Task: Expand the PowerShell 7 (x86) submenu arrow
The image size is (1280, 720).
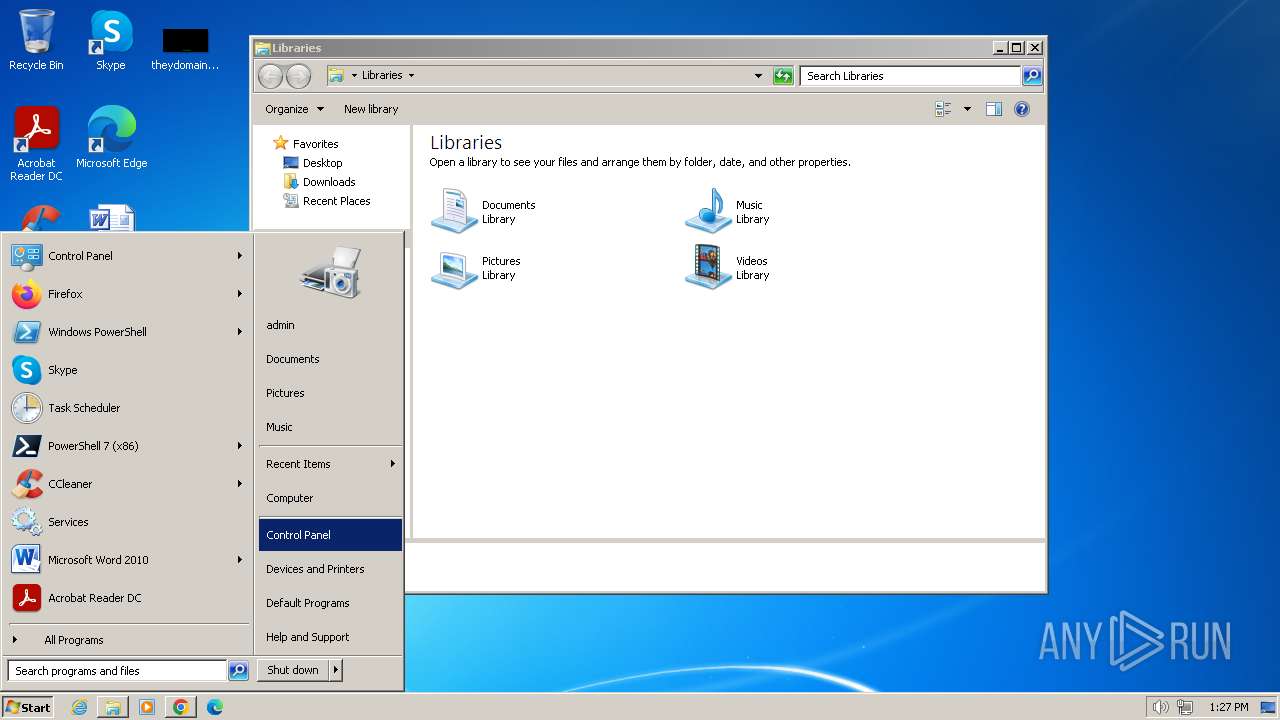Action: tap(240, 446)
